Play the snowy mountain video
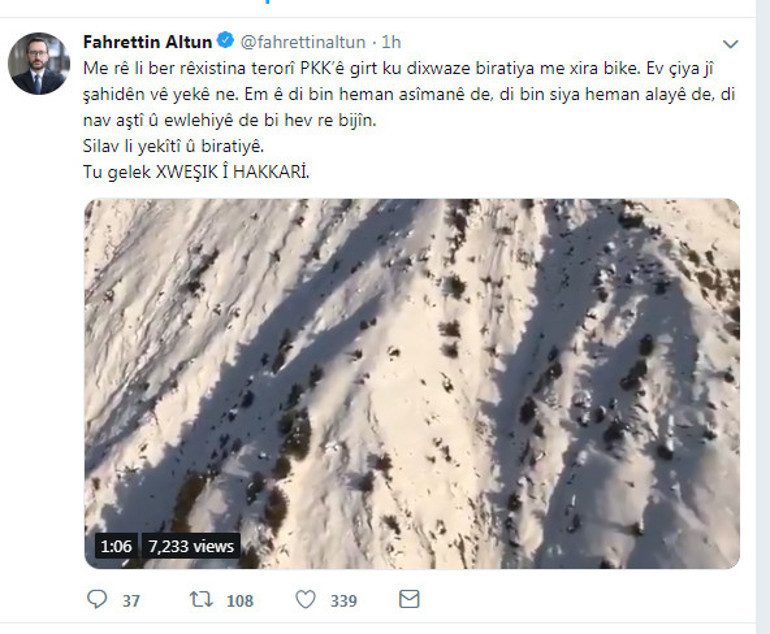 pyautogui.click(x=412, y=384)
